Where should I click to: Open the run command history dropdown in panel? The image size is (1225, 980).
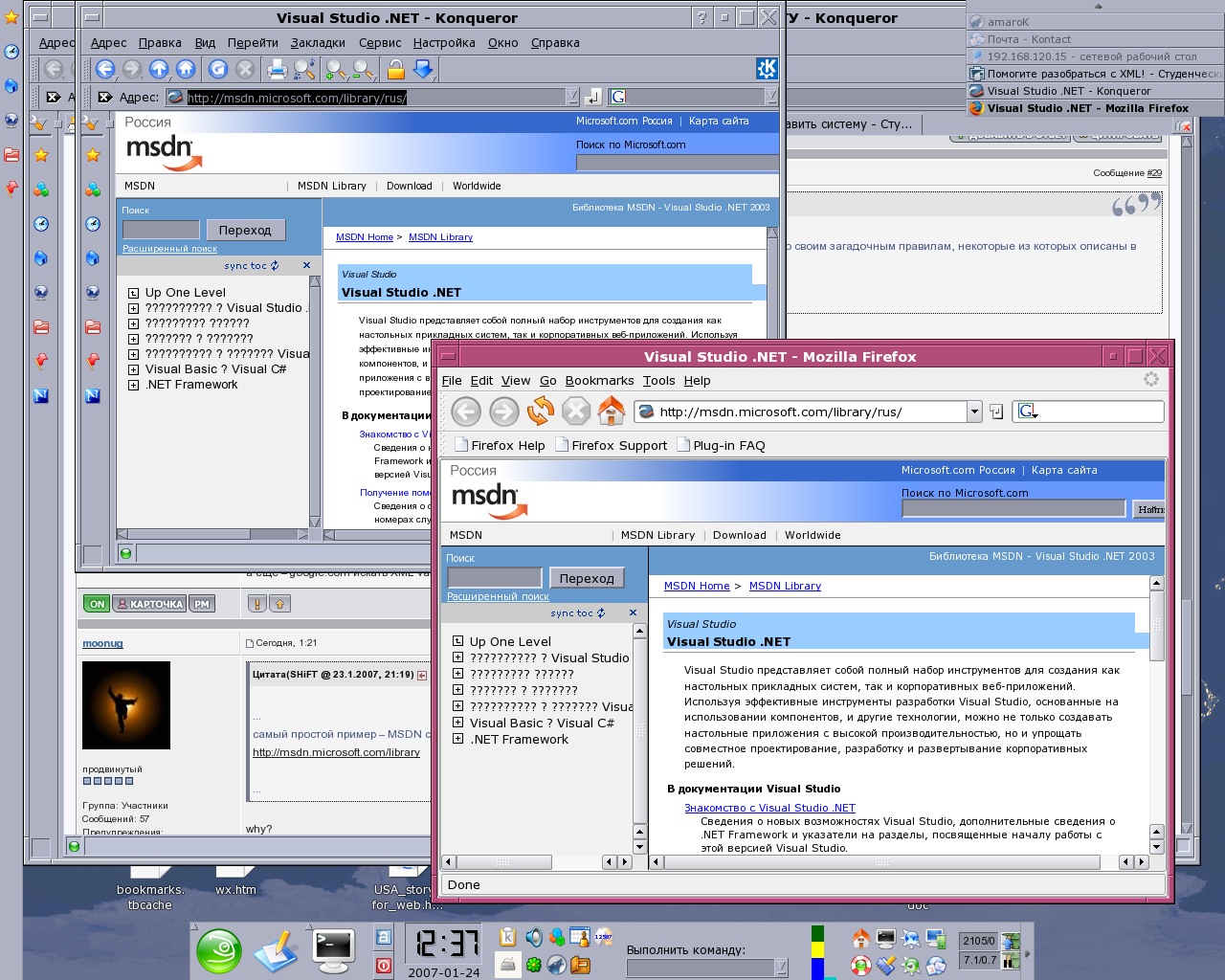pos(781,968)
